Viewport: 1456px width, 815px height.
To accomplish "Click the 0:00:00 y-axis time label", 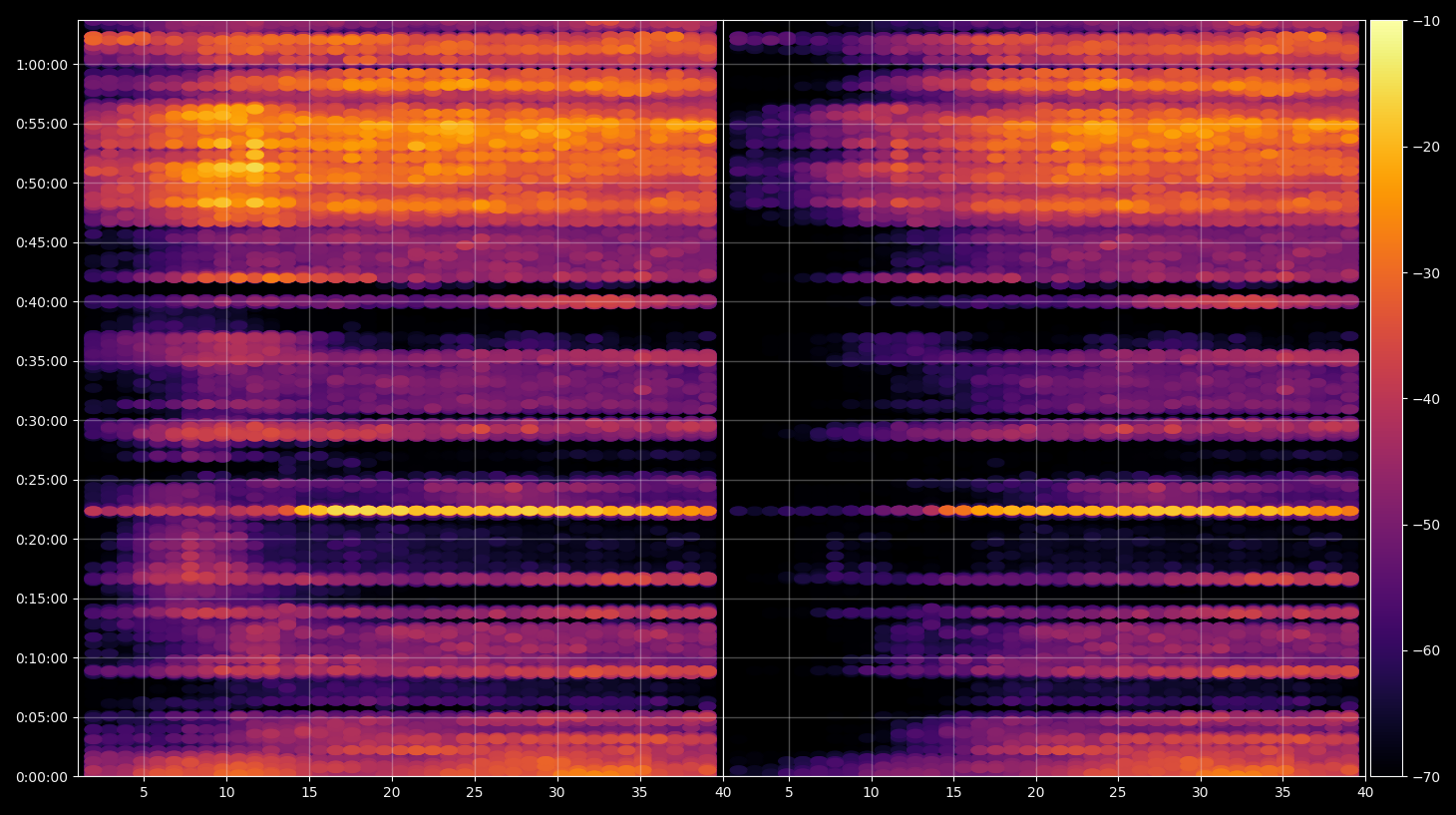I will [42, 777].
